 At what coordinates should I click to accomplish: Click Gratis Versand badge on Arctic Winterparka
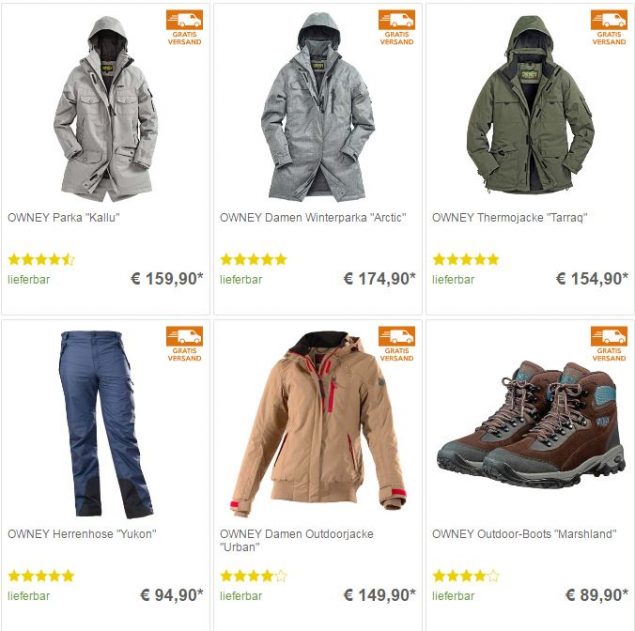click(396, 28)
